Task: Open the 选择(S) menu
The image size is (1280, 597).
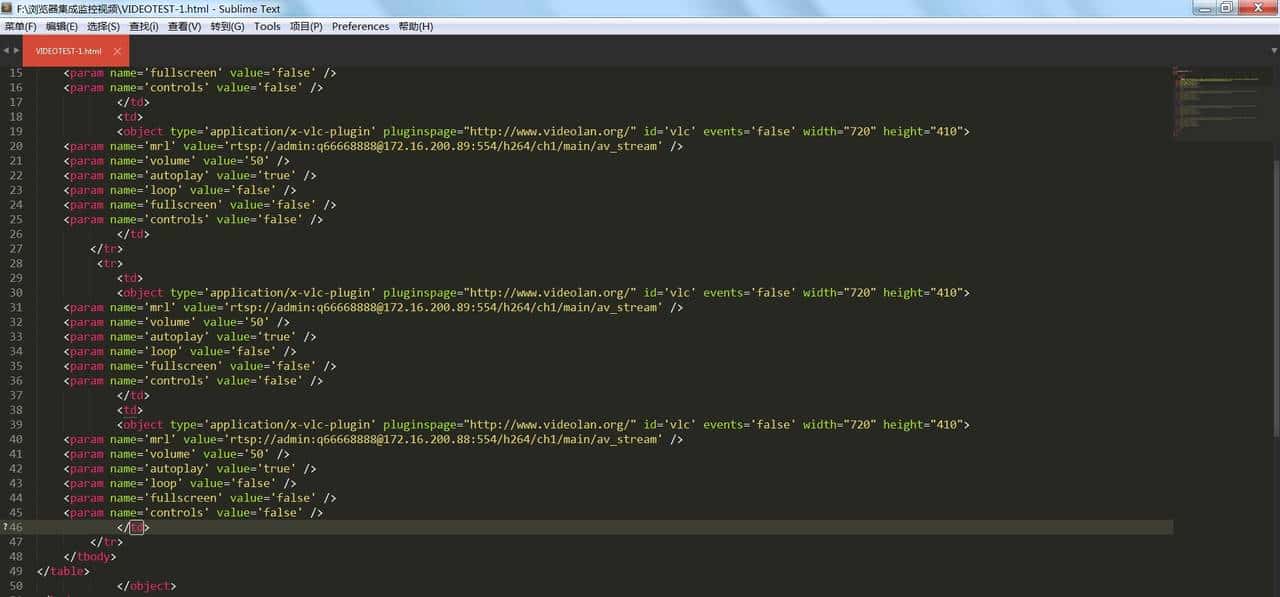Action: tap(103, 27)
